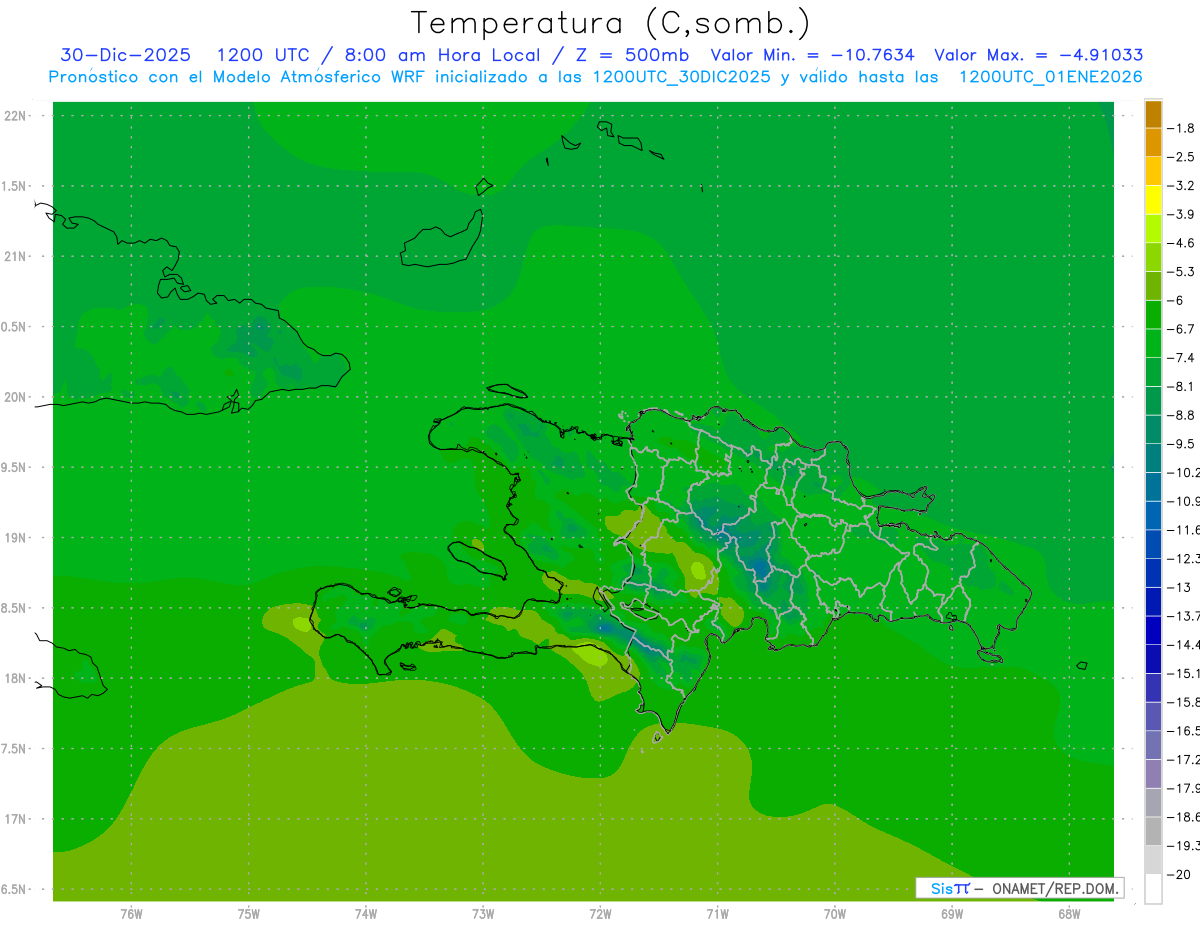Click the purple legend swatch above -17.9
1200x927 pixels.
click(1153, 774)
